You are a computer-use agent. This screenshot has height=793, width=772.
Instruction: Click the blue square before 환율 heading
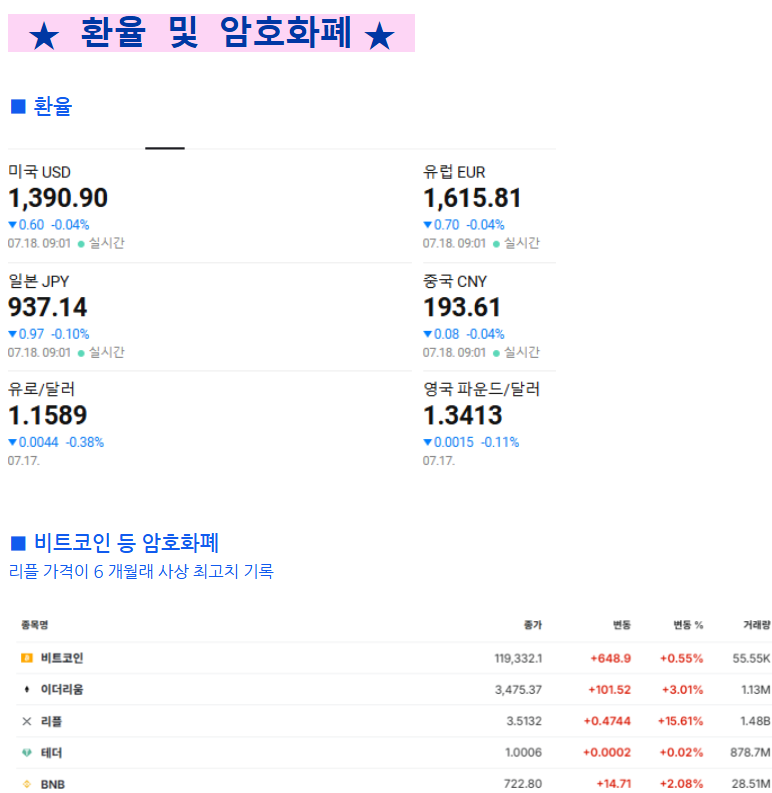[18, 106]
